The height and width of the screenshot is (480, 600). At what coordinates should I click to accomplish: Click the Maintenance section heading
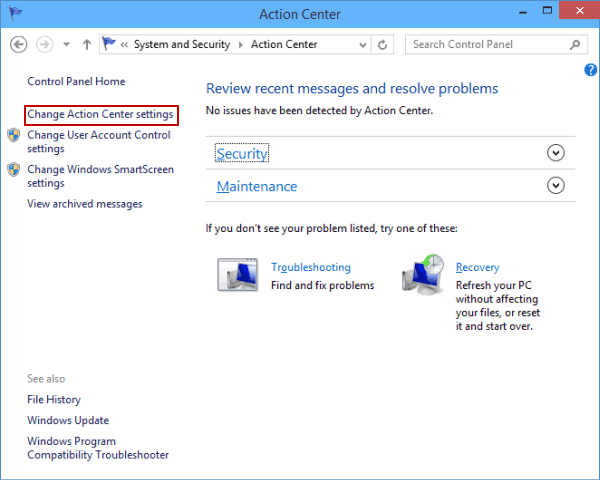point(257,186)
